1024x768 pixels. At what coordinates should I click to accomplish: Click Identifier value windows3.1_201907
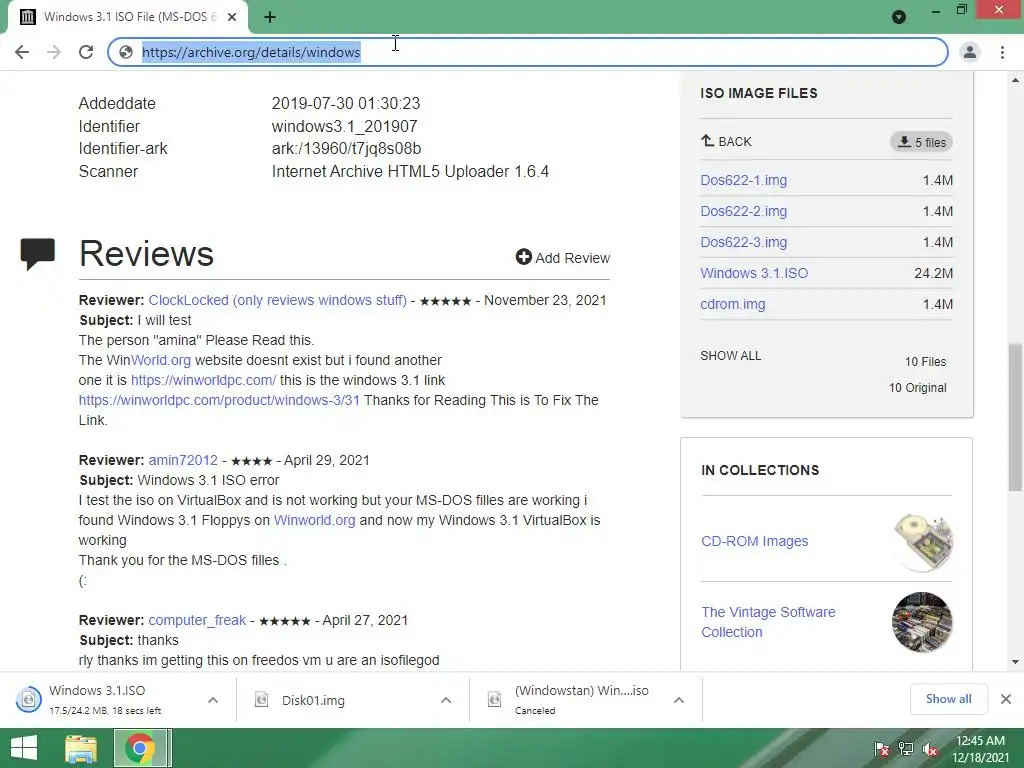[344, 126]
